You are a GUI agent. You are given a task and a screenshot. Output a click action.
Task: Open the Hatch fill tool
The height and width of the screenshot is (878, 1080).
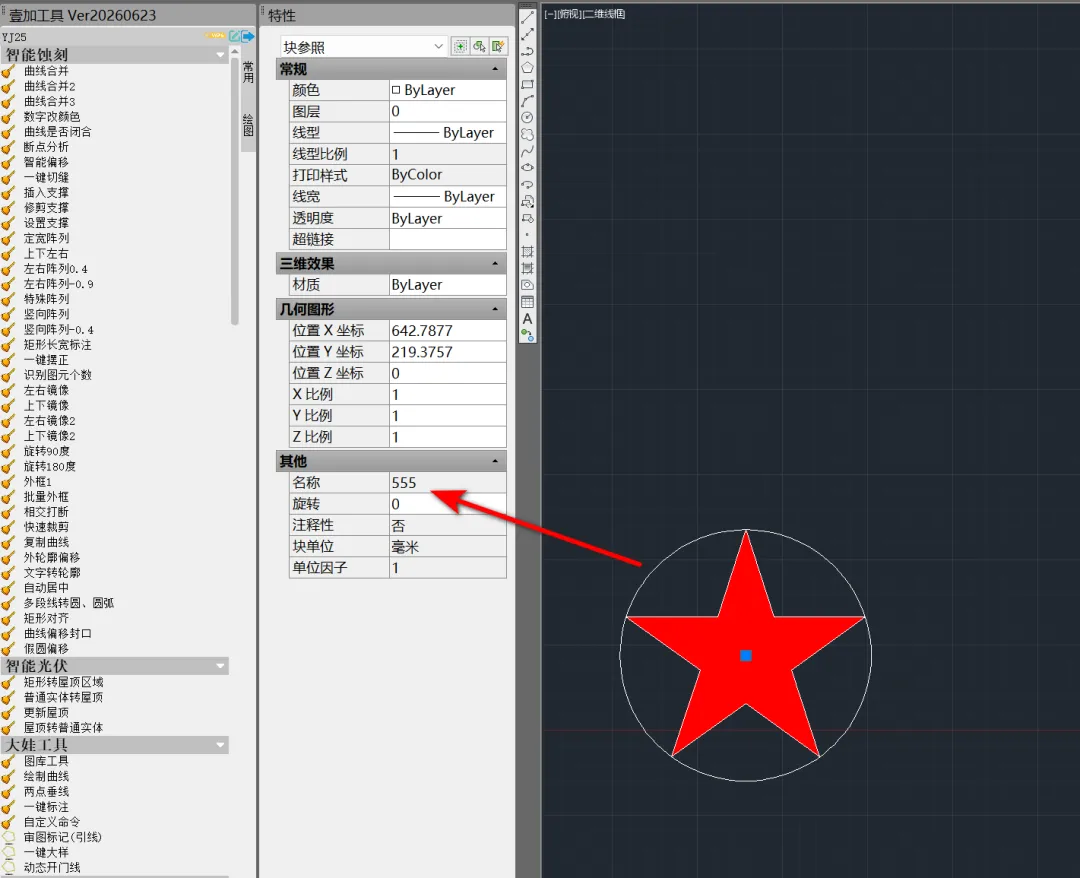coord(527,251)
